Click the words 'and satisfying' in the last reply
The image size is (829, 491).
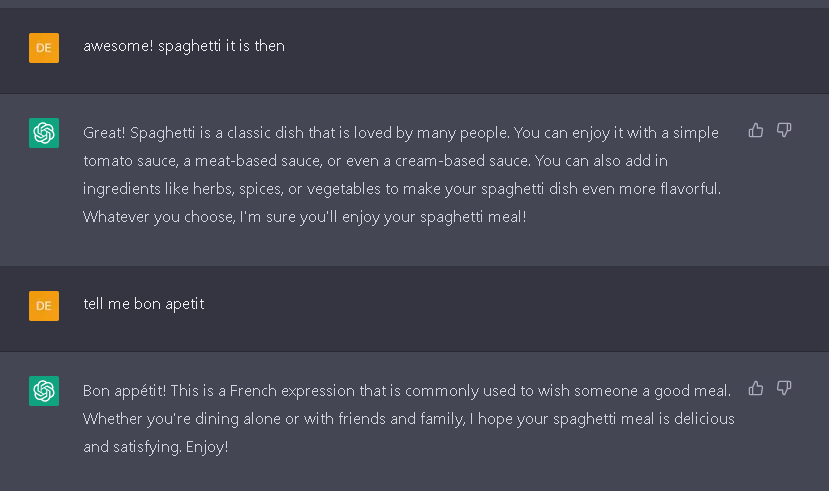(130, 446)
